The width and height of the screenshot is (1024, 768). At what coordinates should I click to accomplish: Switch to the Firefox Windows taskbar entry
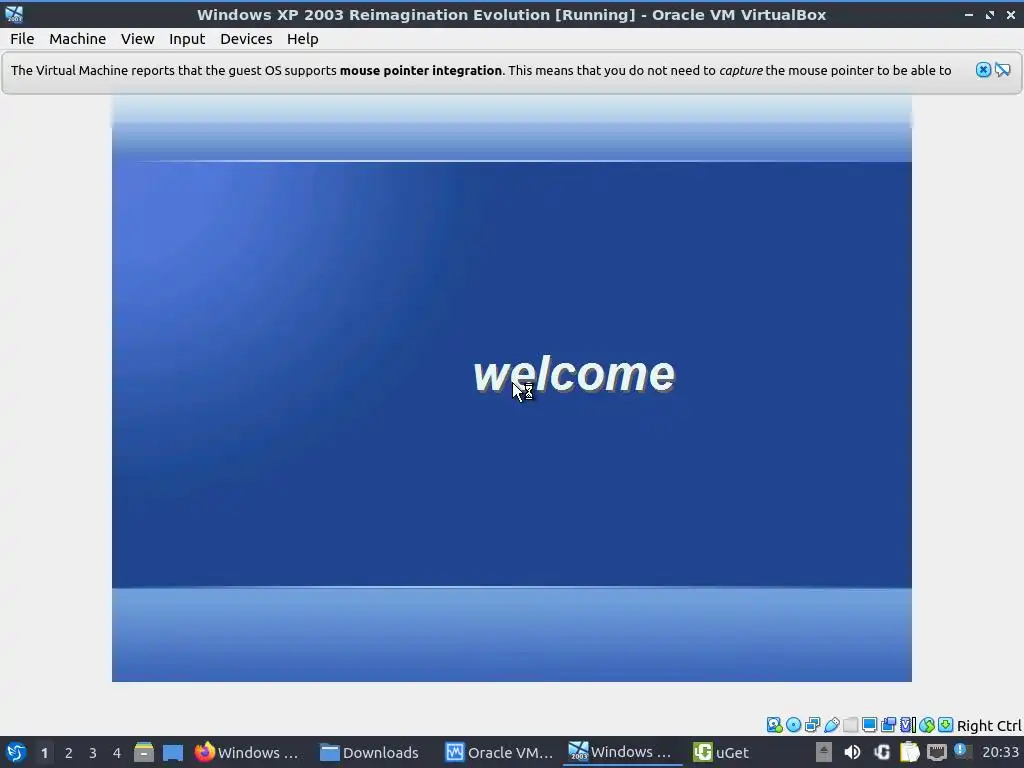coord(248,752)
